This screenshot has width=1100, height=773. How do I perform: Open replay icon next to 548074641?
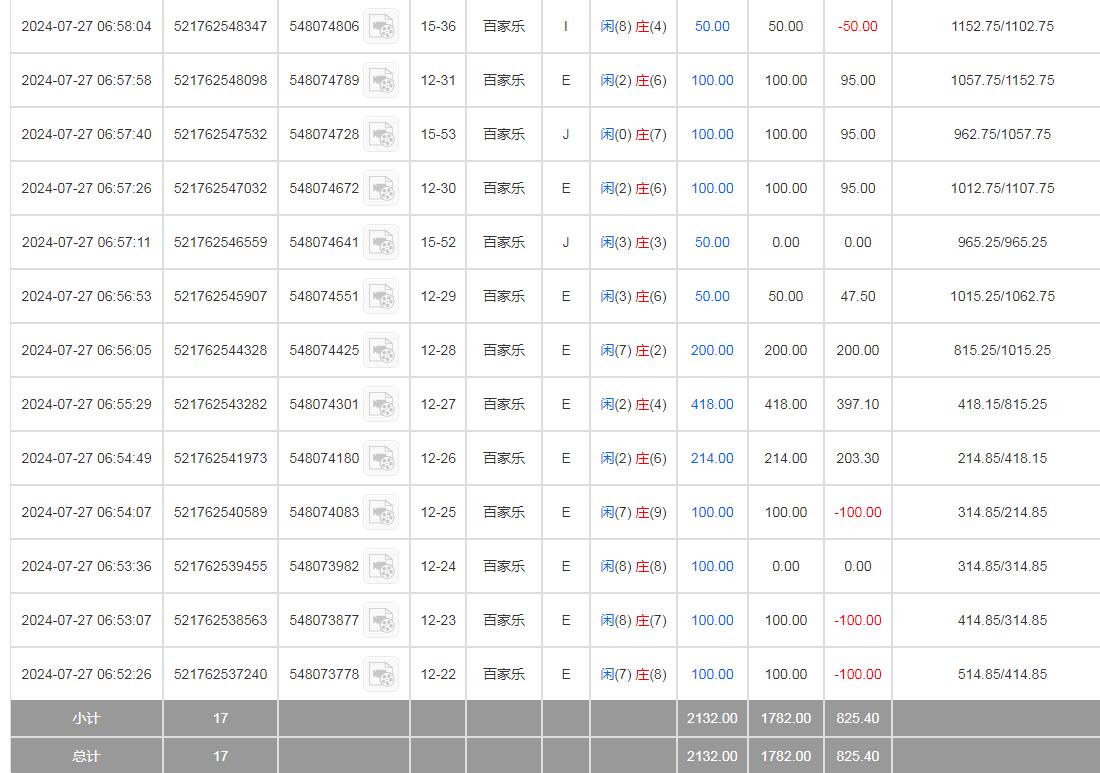coord(380,243)
